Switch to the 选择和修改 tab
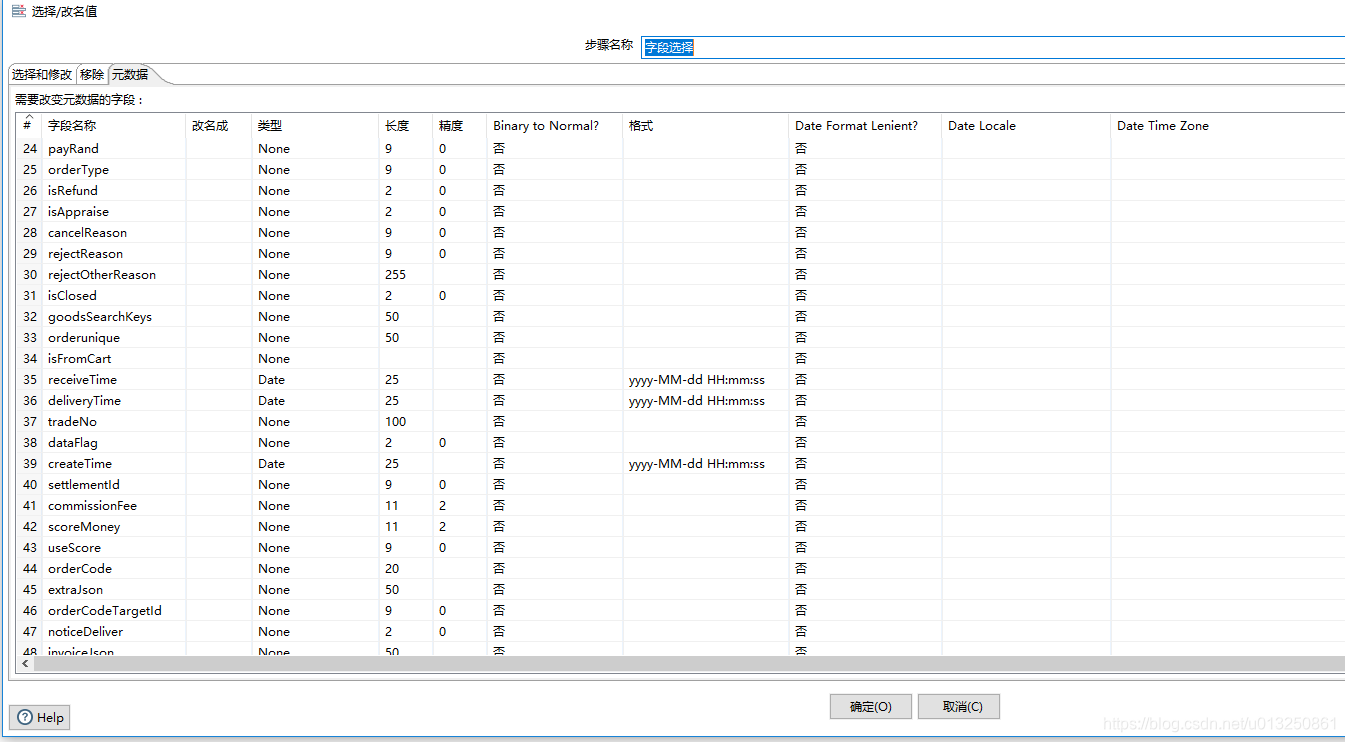 [x=42, y=74]
